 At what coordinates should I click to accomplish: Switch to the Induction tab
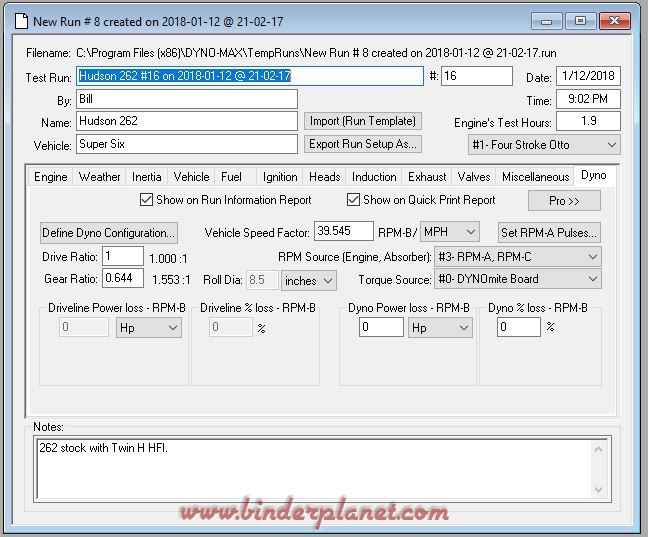(x=374, y=177)
